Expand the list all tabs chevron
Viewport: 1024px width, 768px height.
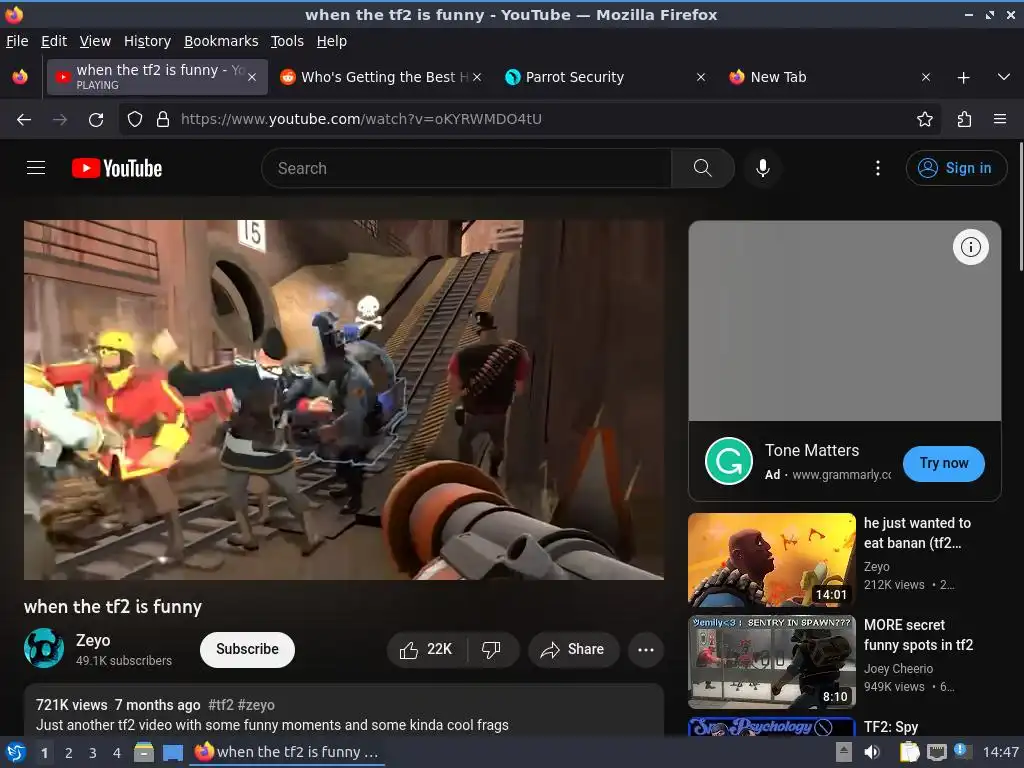[1004, 77]
